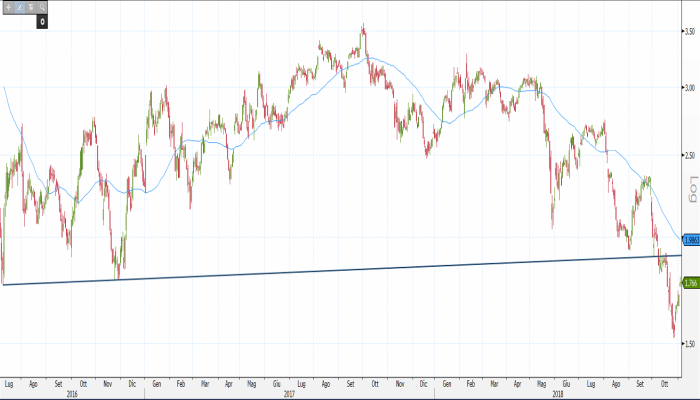
Task: Click the 1.50 price axis label
Action: [x=690, y=344]
